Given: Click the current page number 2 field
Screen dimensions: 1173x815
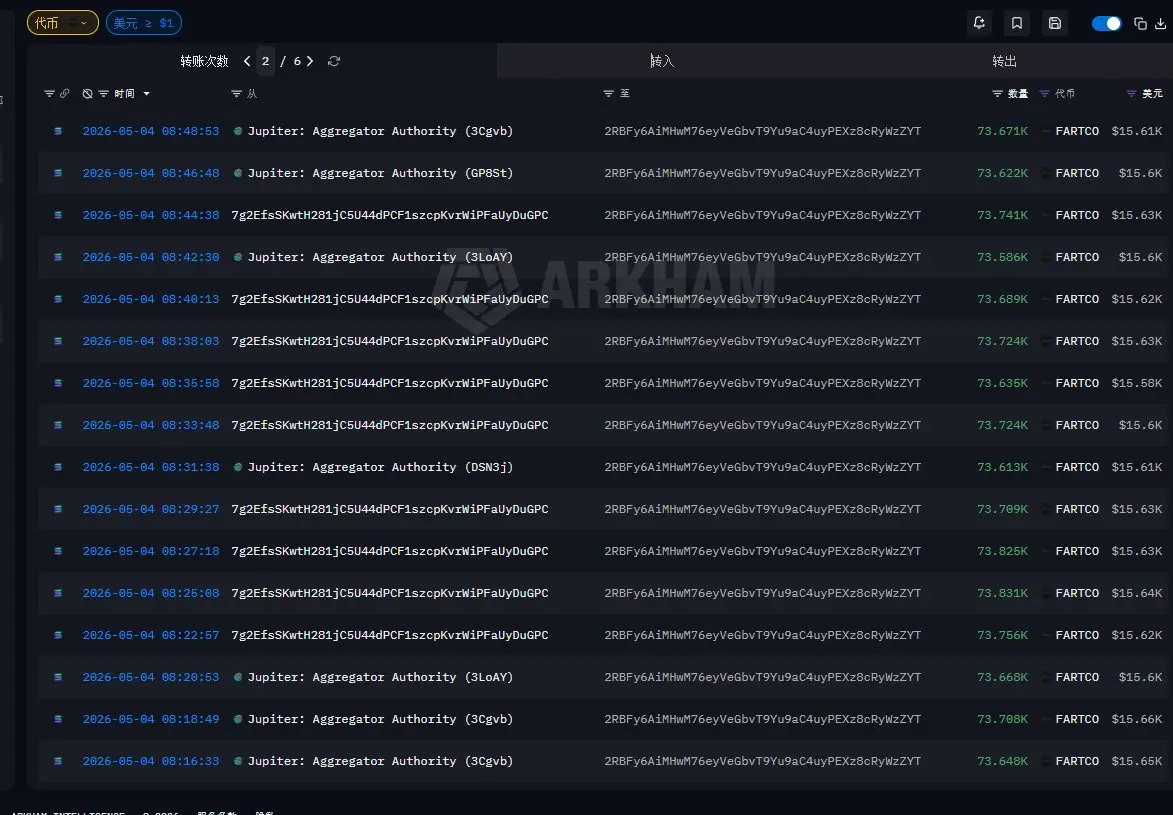Looking at the screenshot, I should click(266, 61).
